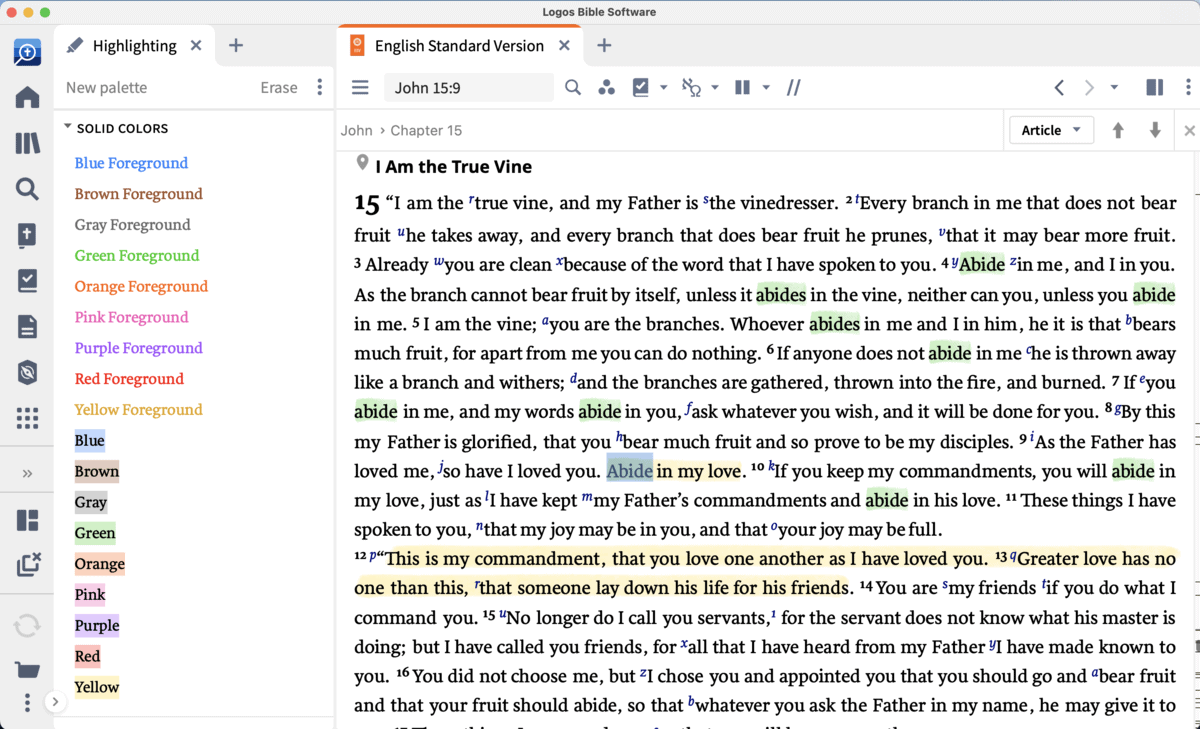Open the Library icon in the sidebar

tap(27, 143)
